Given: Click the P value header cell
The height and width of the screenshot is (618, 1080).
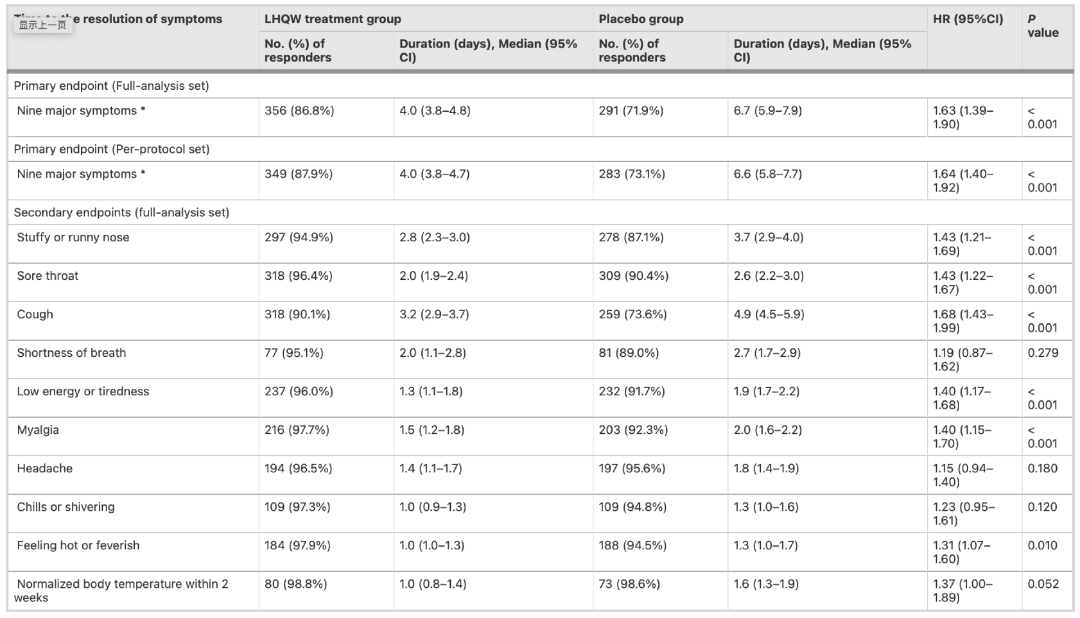Looking at the screenshot, I should point(1043,26).
